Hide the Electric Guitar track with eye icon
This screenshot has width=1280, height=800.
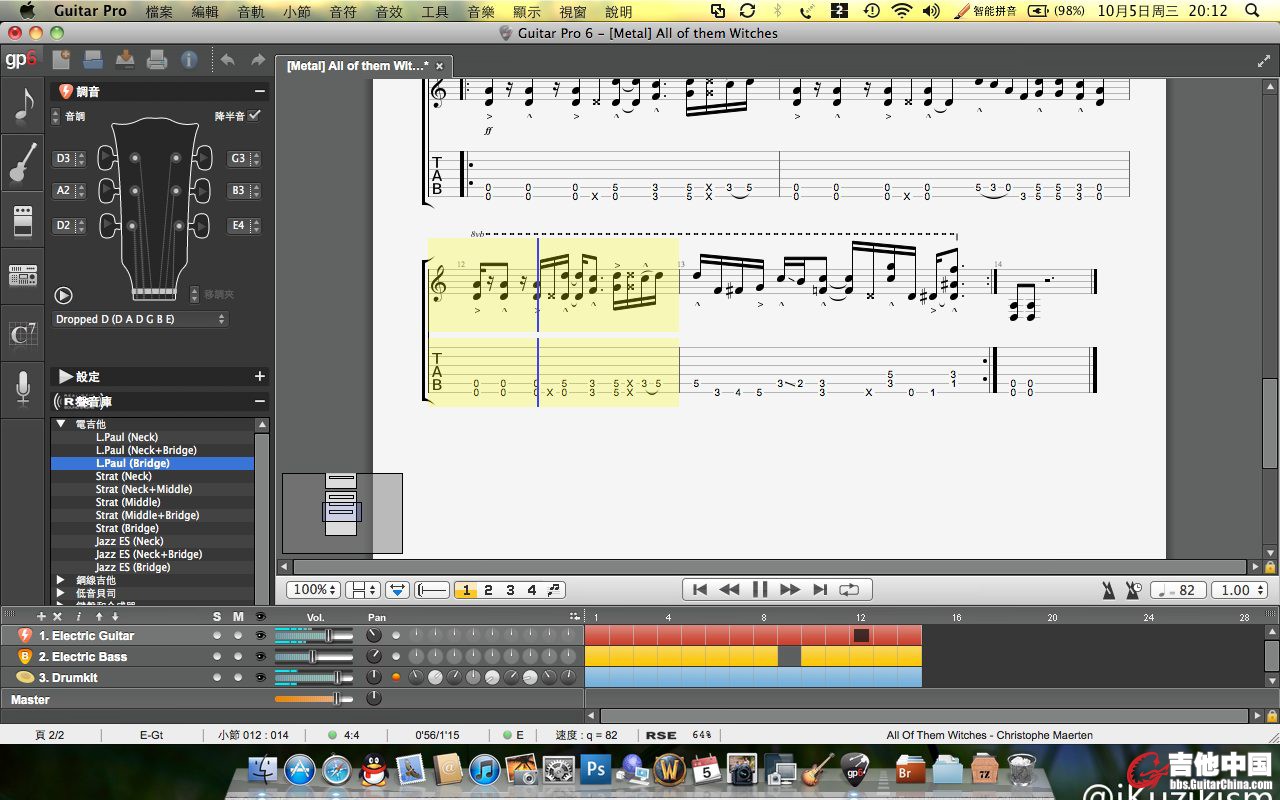pos(260,635)
